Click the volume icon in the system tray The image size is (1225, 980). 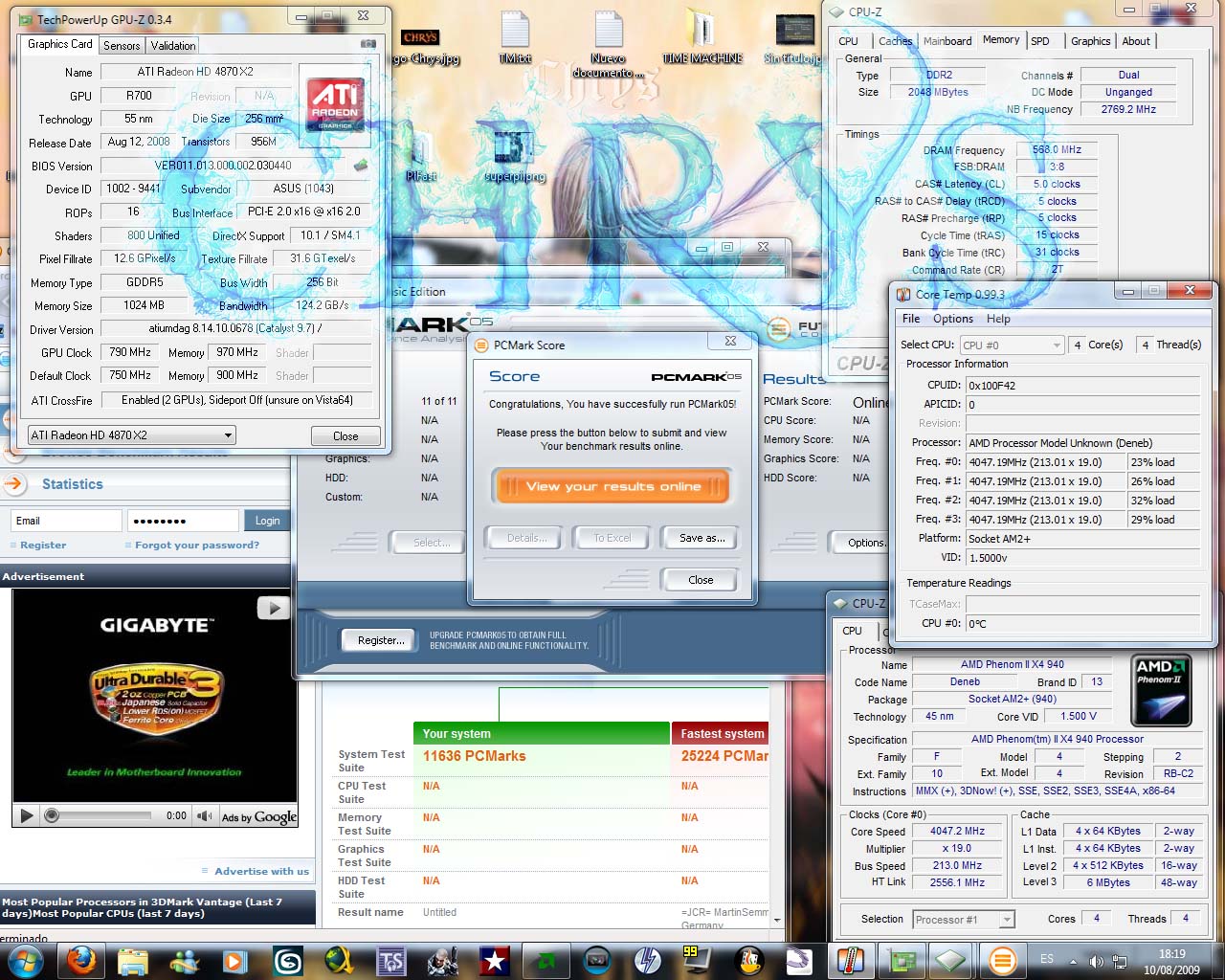(1097, 961)
